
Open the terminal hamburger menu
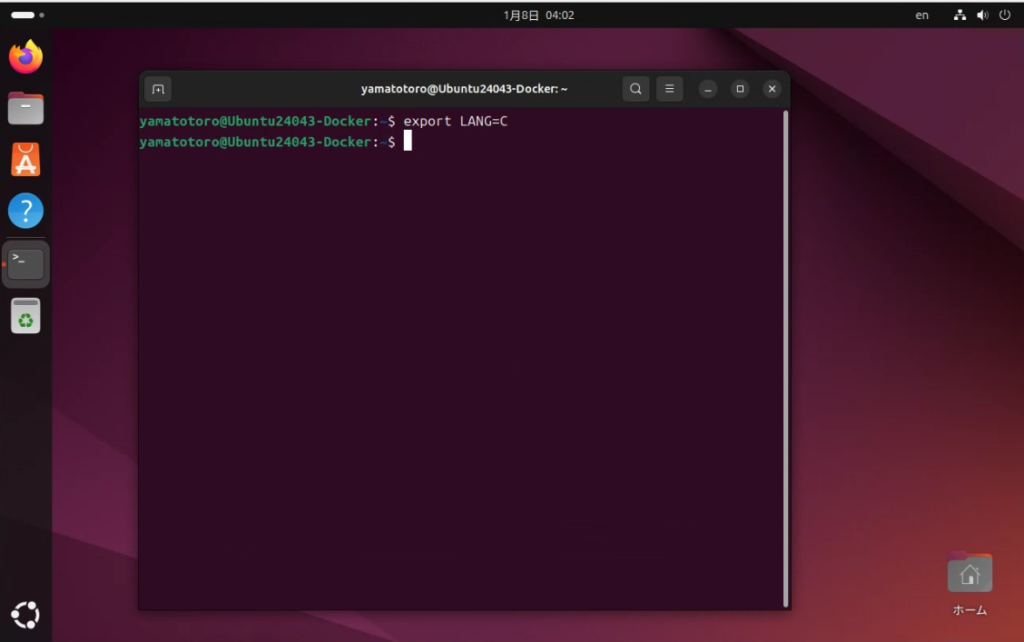(669, 89)
